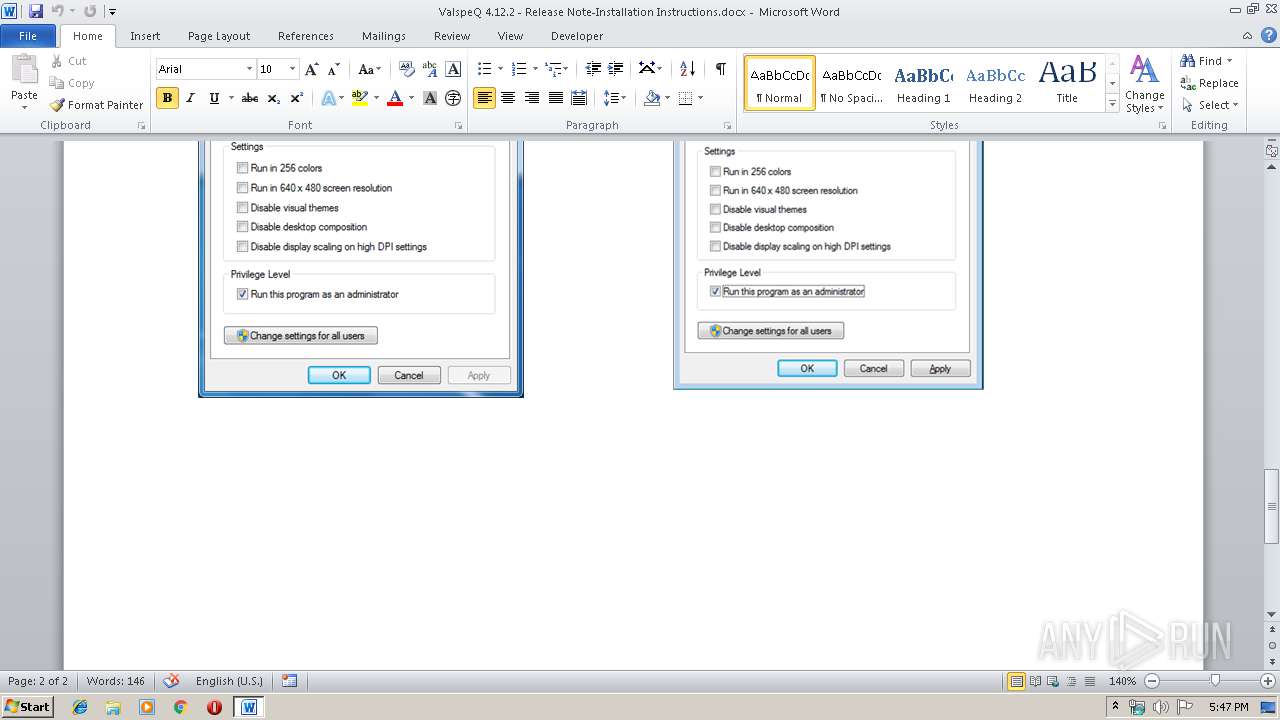Click the distributed alignment icon

[578, 98]
